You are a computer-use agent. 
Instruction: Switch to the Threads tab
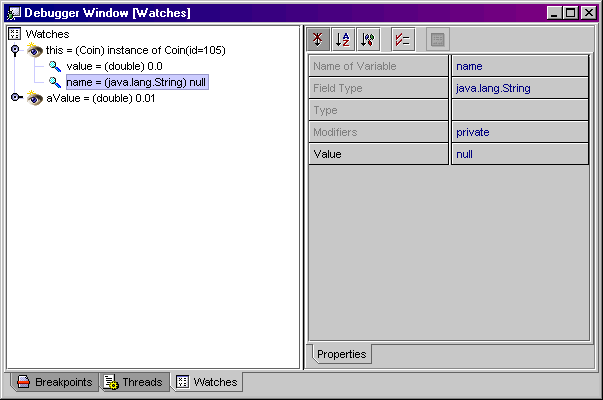134,382
